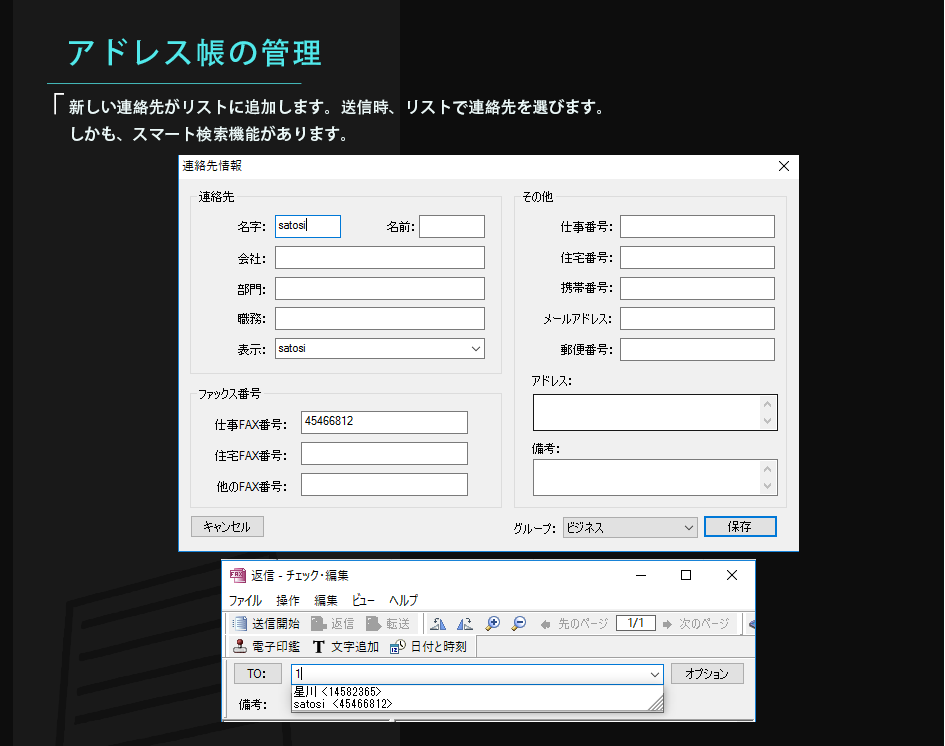Click the キャンセル button
This screenshot has width=945, height=746.
tap(227, 527)
